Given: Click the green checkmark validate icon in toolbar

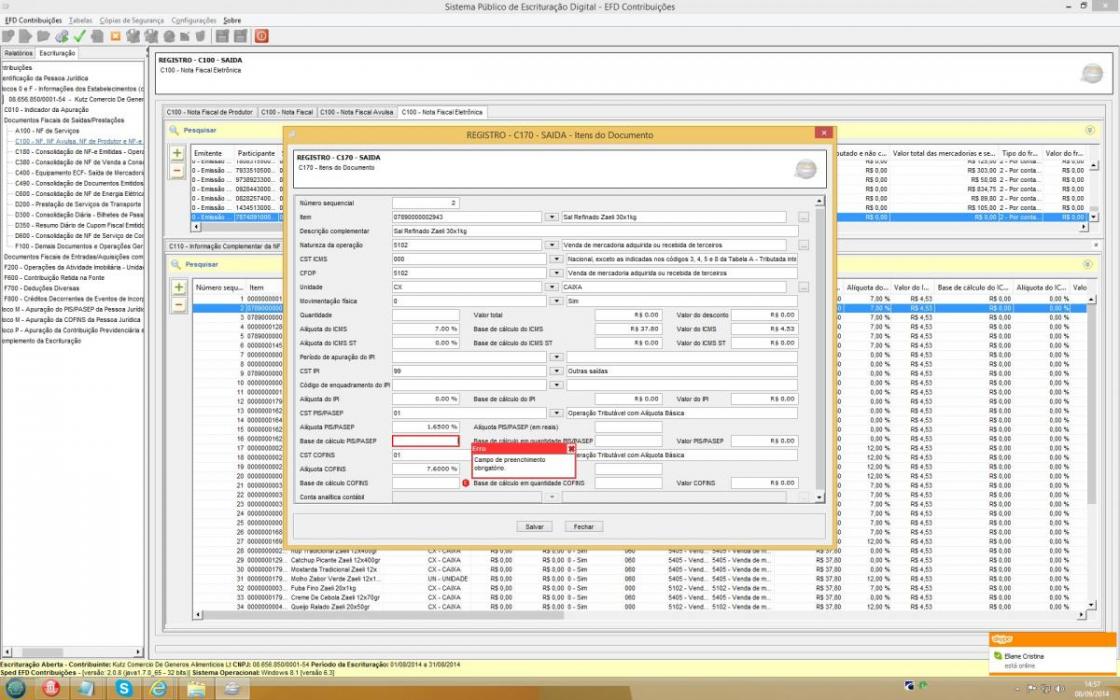Looking at the screenshot, I should click(79, 36).
